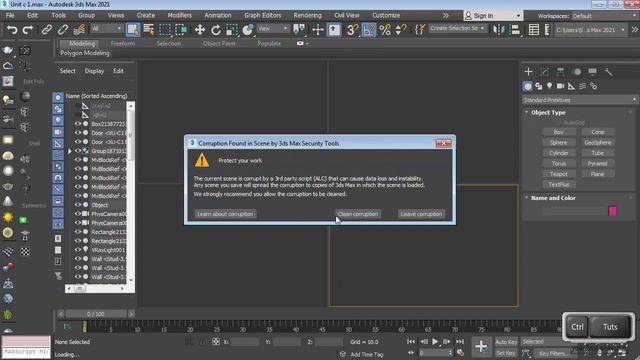Go to animation end button
Image resolution: width=640 pixels, height=360 pixels.
460,342
